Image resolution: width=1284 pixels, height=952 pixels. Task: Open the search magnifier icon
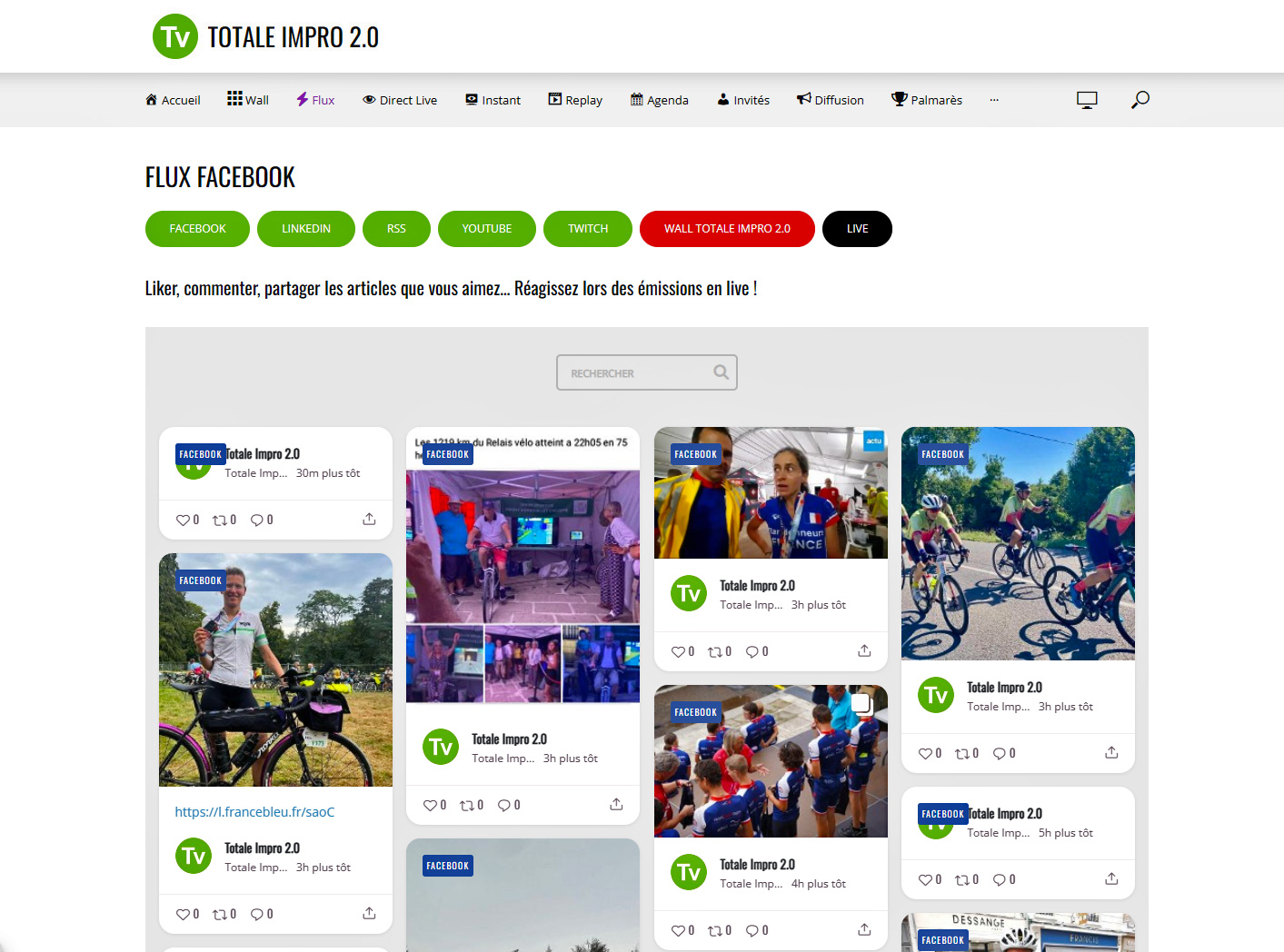point(1140,100)
